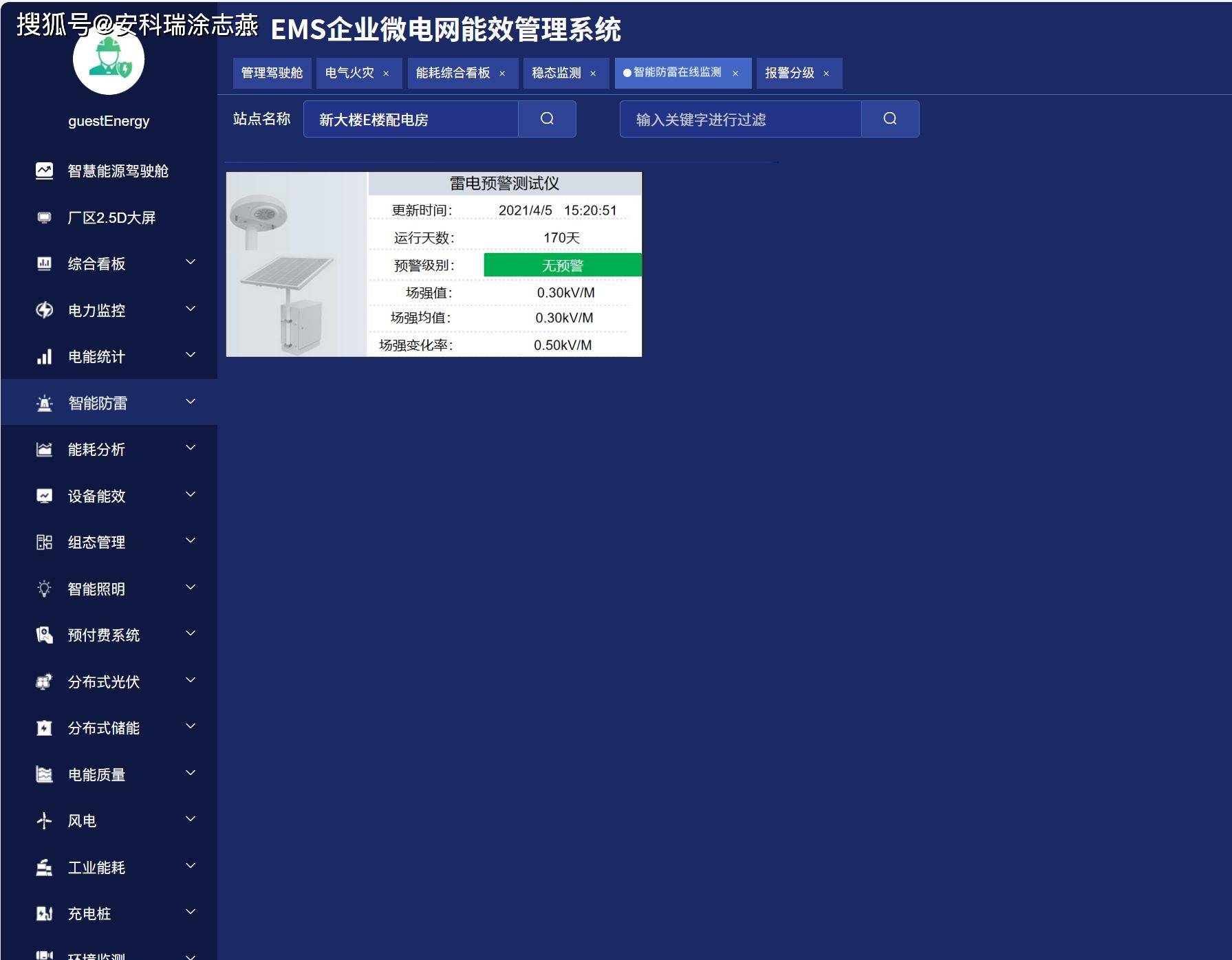Close the 稳态监测 tab
Viewport: 1232px width, 960px height.
click(x=593, y=74)
